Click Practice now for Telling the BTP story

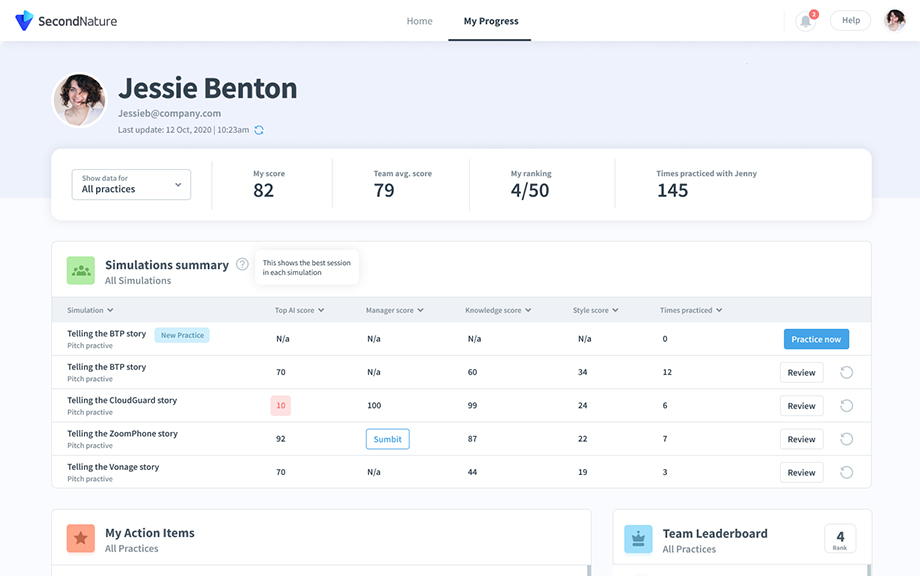tap(816, 339)
